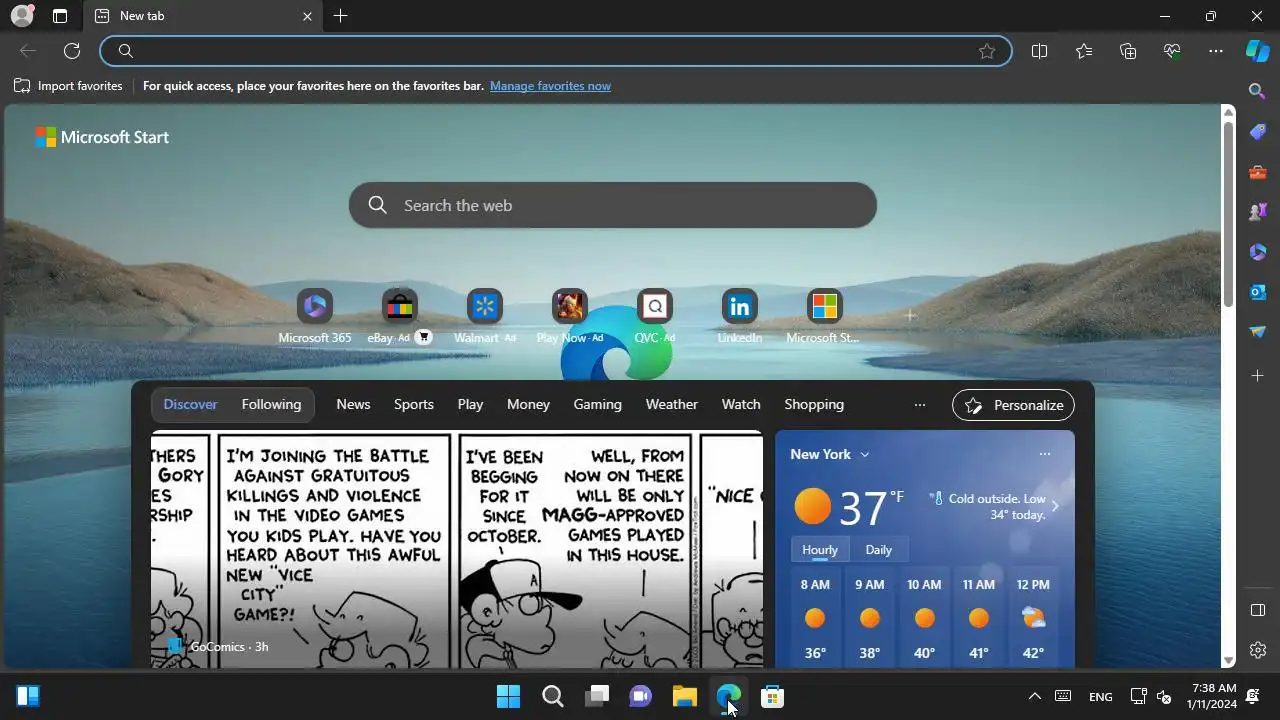Select the Discover feed tab

pos(190,404)
